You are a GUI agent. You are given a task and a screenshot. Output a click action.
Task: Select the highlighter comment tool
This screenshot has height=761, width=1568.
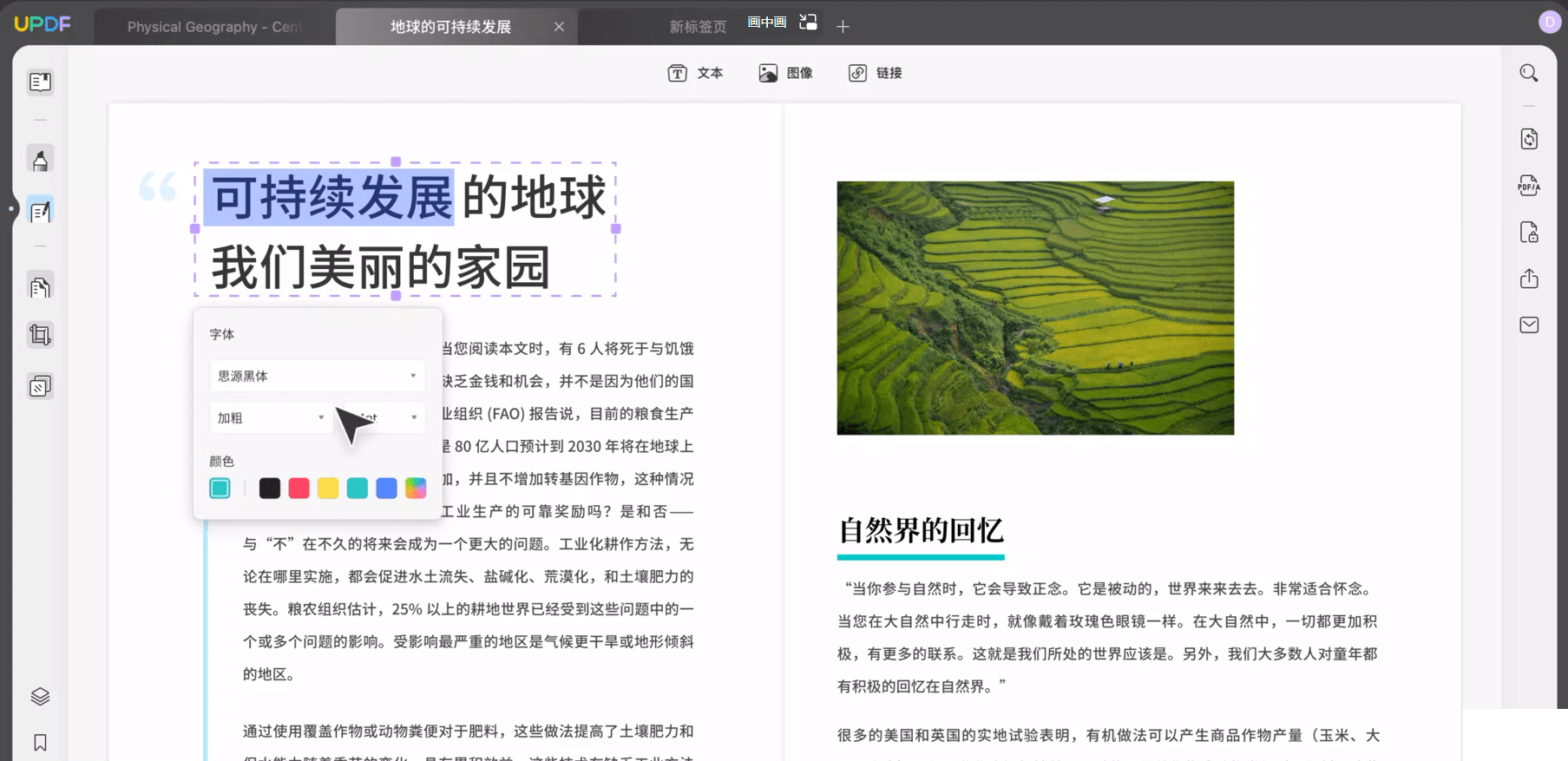click(x=40, y=160)
